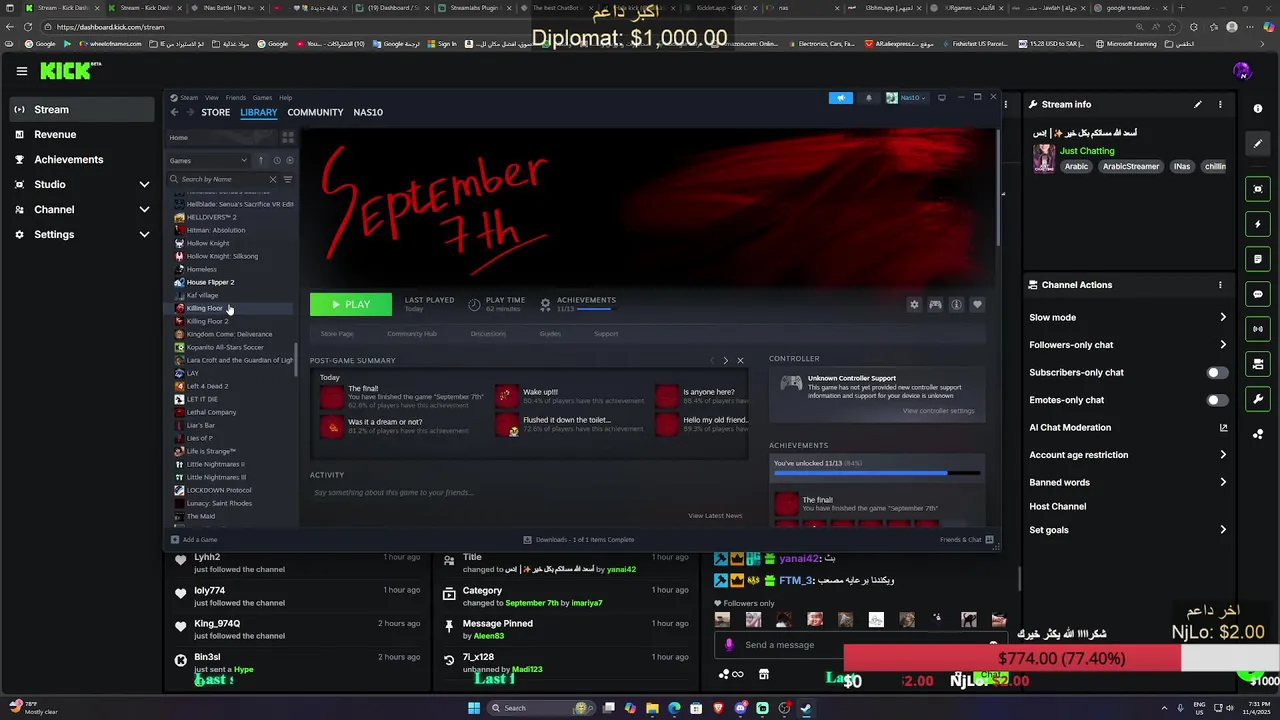This screenshot has height=720, width=1280.
Task: Click View Latest News link
Action: pyautogui.click(x=715, y=516)
